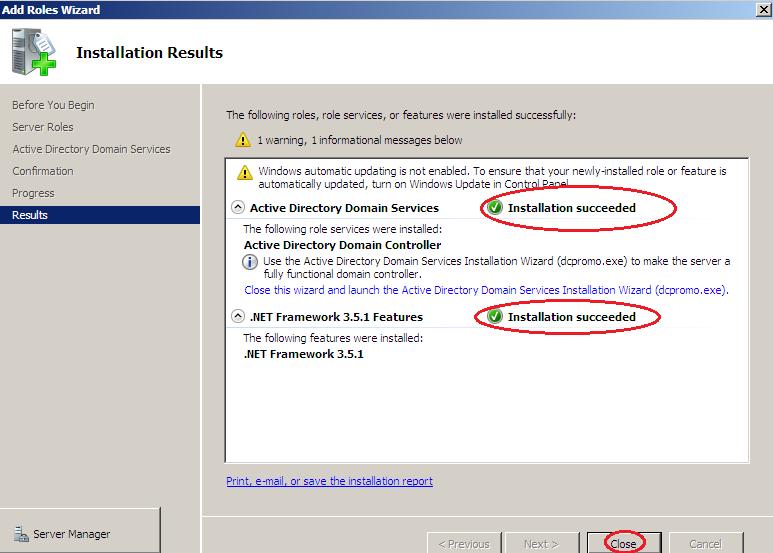Click 'Installation succeeded' for .NET Framework 3.5.1 Features
The height and width of the screenshot is (553, 773).
(x=572, y=317)
